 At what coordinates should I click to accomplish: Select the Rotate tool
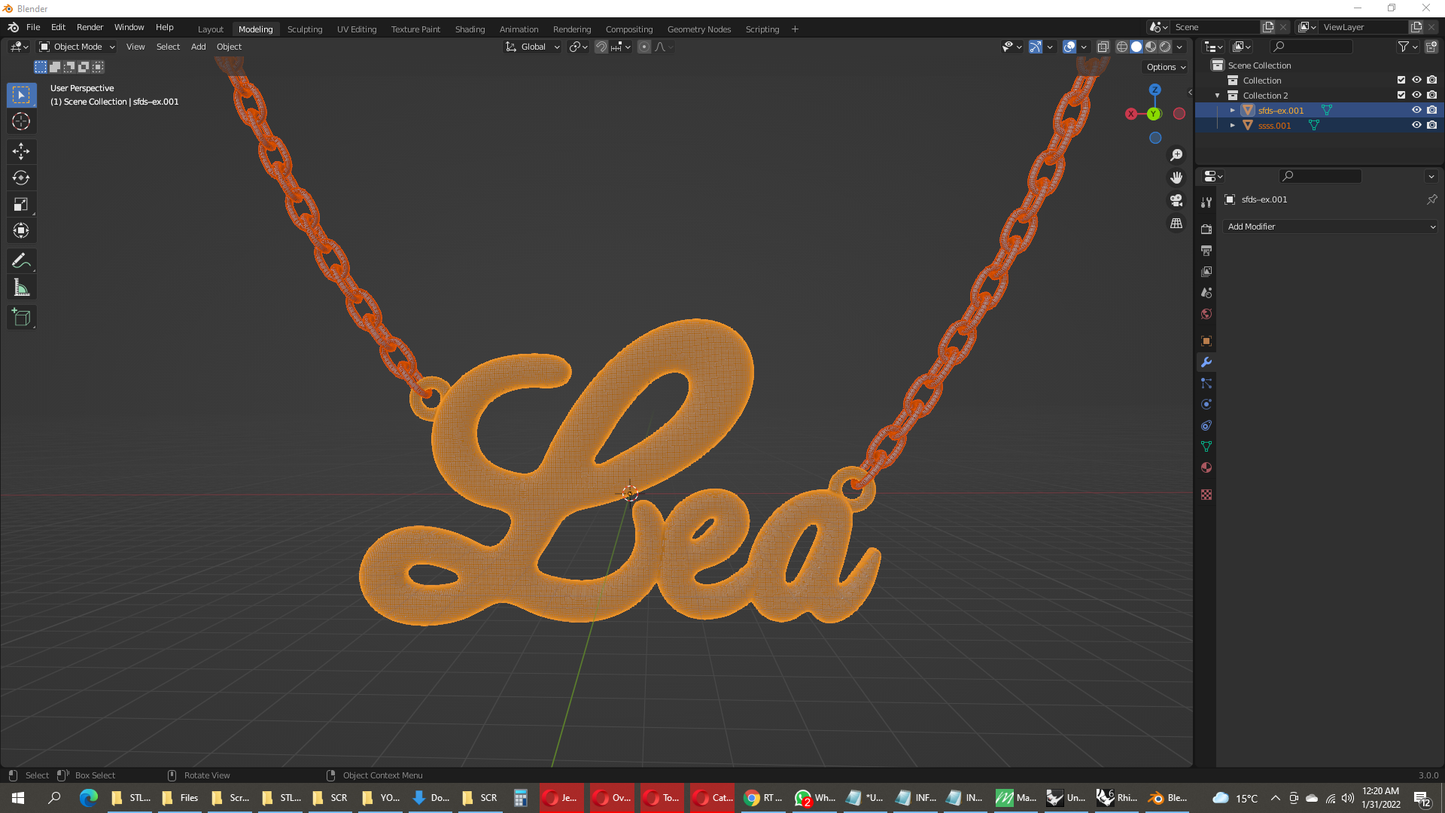21,177
